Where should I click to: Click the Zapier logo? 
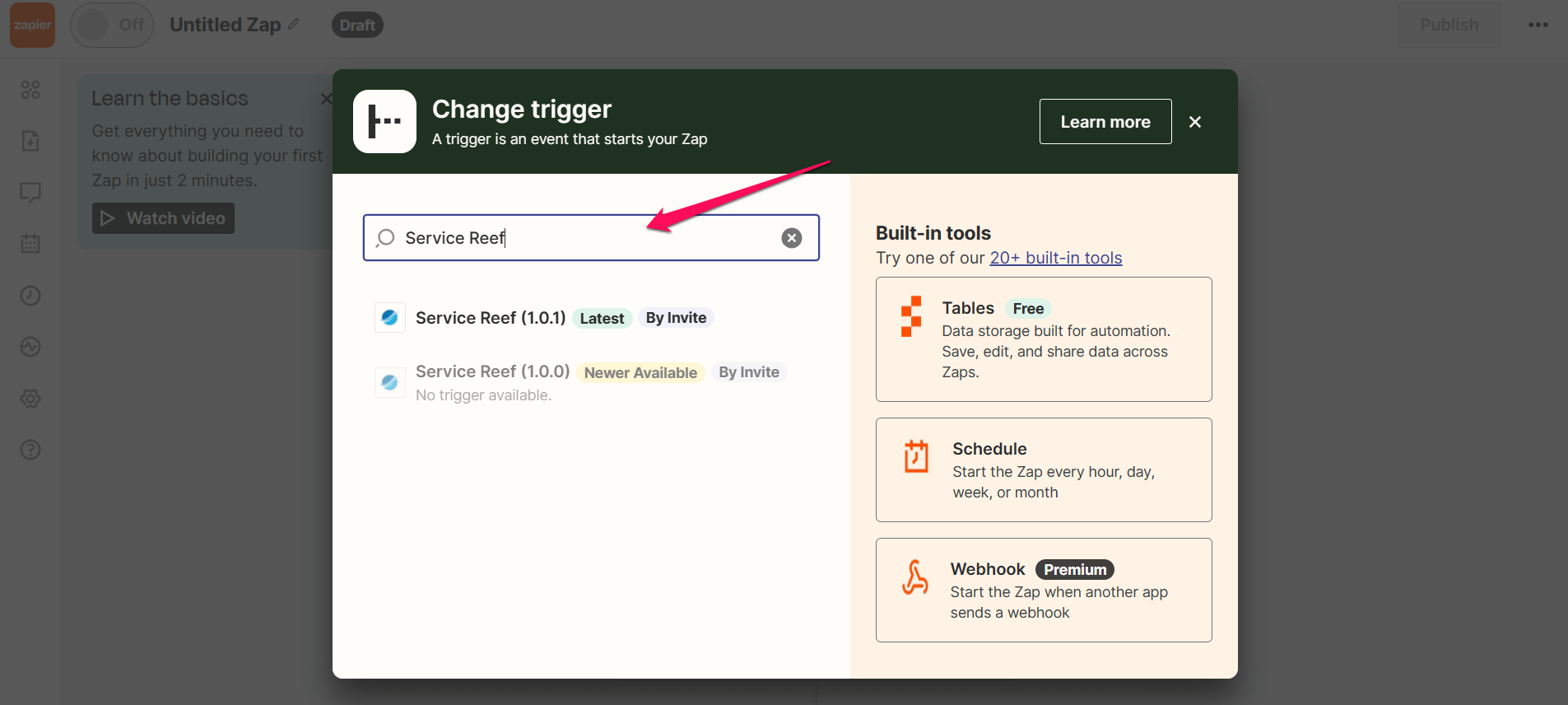(x=32, y=25)
